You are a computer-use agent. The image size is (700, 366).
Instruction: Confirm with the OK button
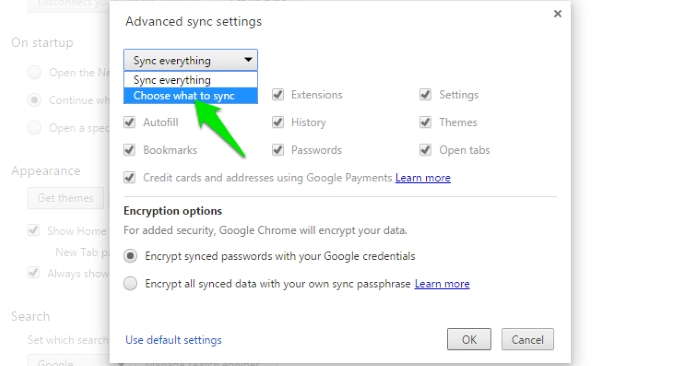(469, 340)
